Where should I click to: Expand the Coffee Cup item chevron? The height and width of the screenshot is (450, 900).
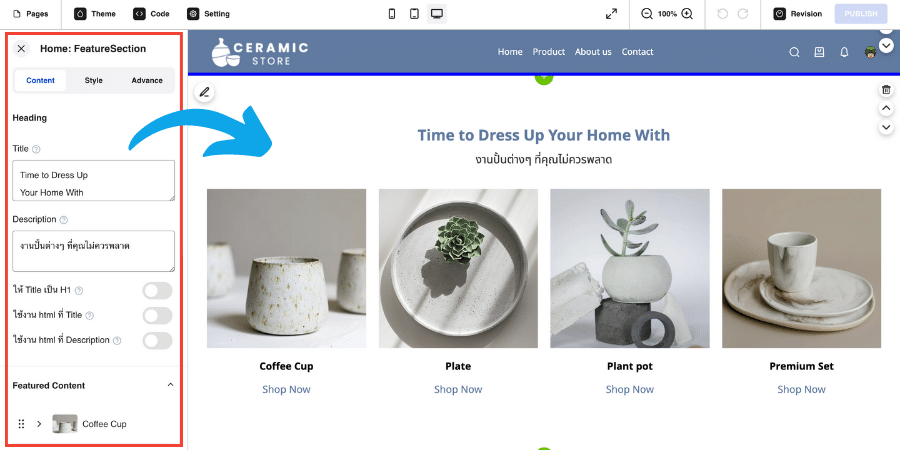click(39, 424)
